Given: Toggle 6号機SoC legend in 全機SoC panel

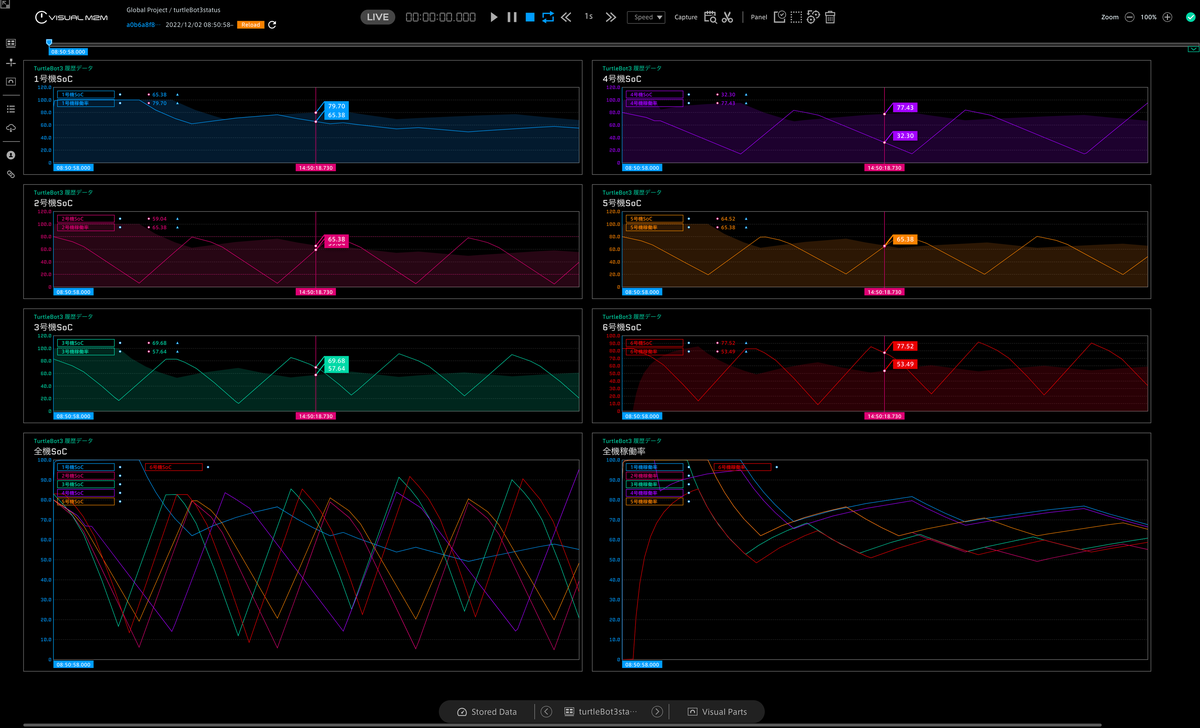Looking at the screenshot, I should [x=175, y=467].
